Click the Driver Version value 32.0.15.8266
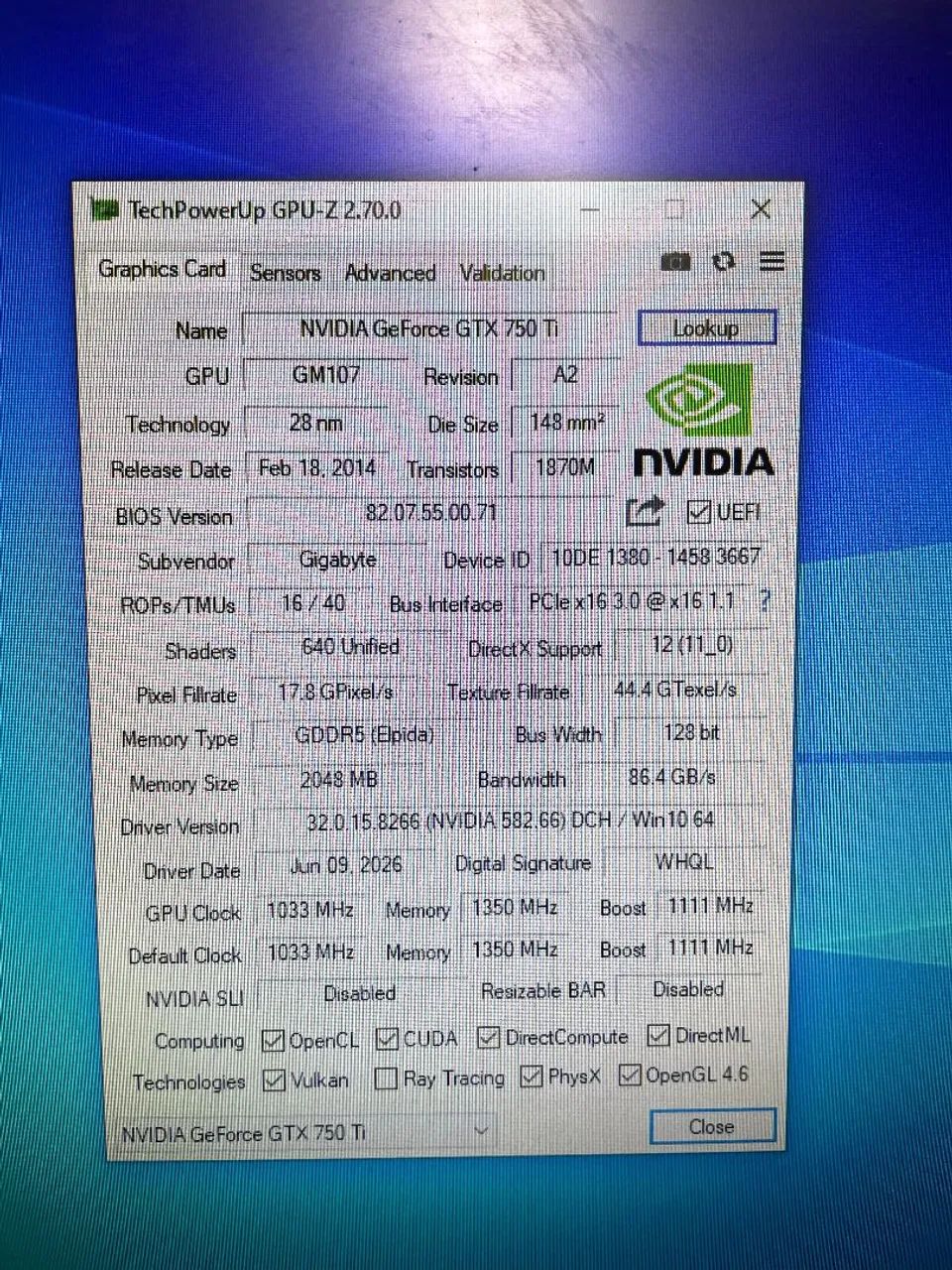 pos(511,821)
